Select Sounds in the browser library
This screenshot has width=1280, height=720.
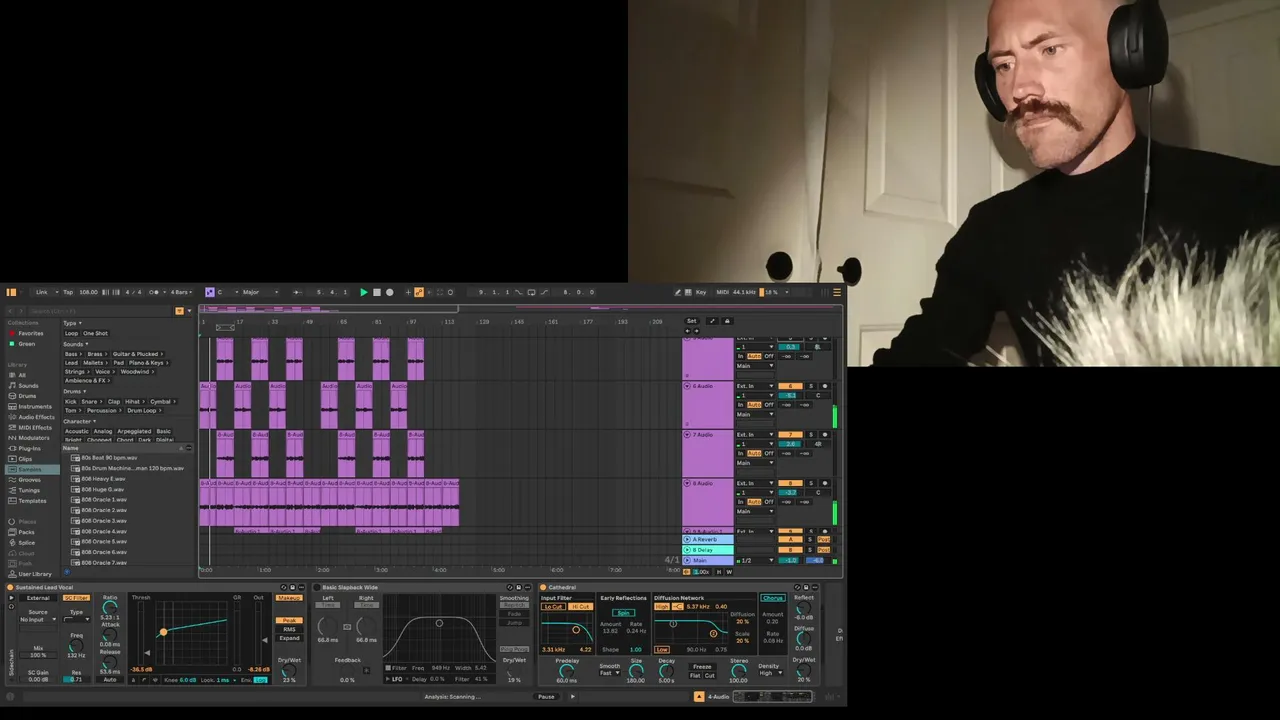pyautogui.click(x=28, y=386)
